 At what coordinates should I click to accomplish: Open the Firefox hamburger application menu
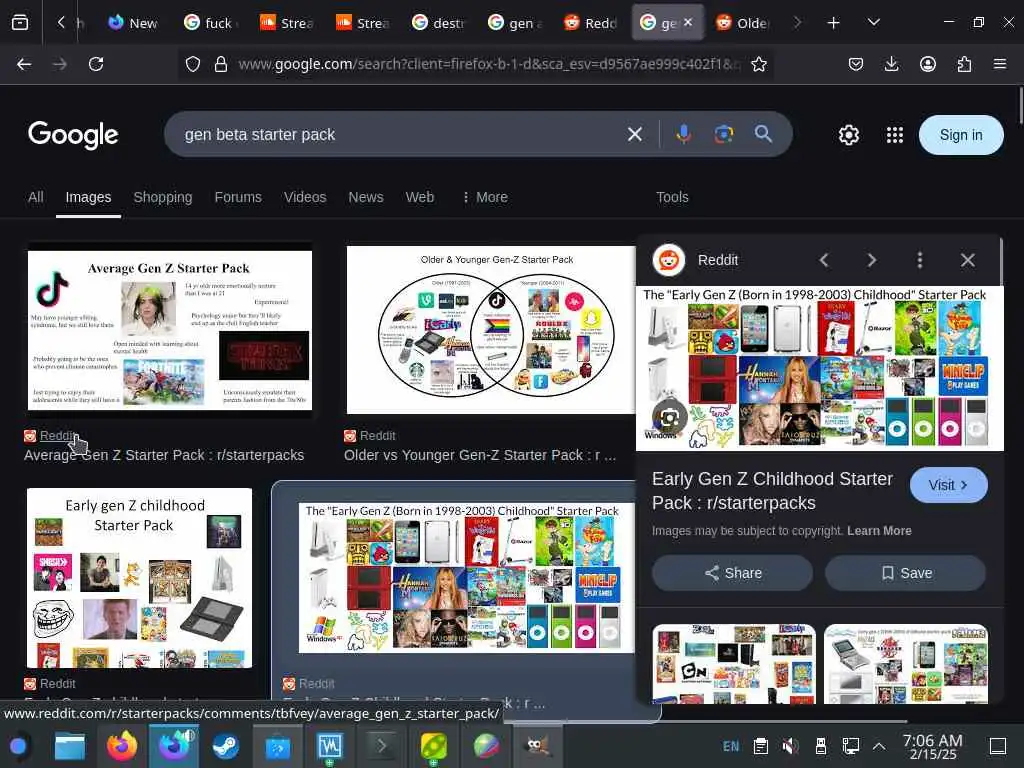tap(1000, 64)
